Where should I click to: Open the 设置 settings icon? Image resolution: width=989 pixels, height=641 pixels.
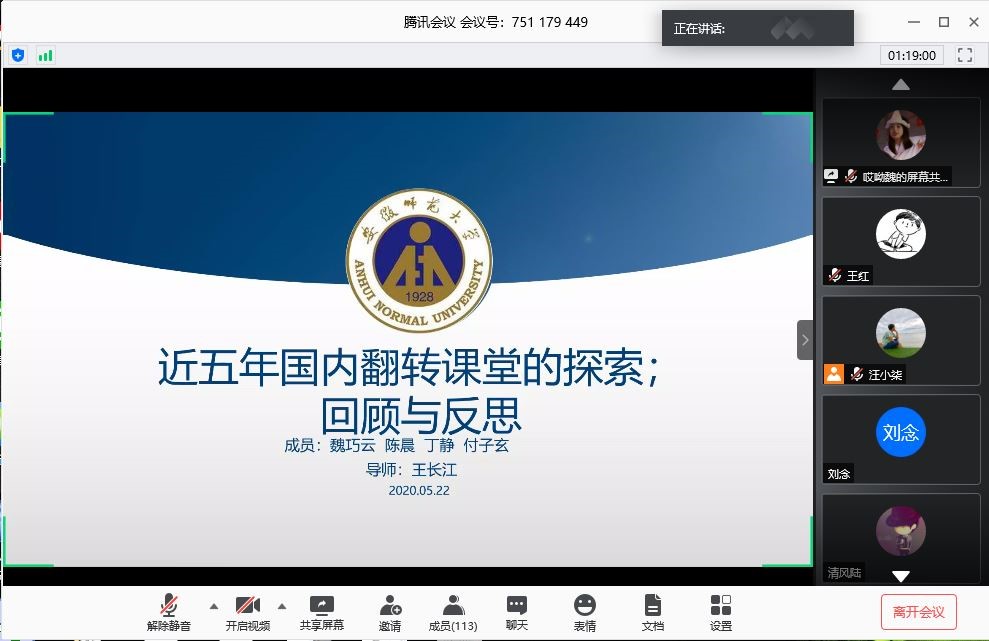(720, 611)
